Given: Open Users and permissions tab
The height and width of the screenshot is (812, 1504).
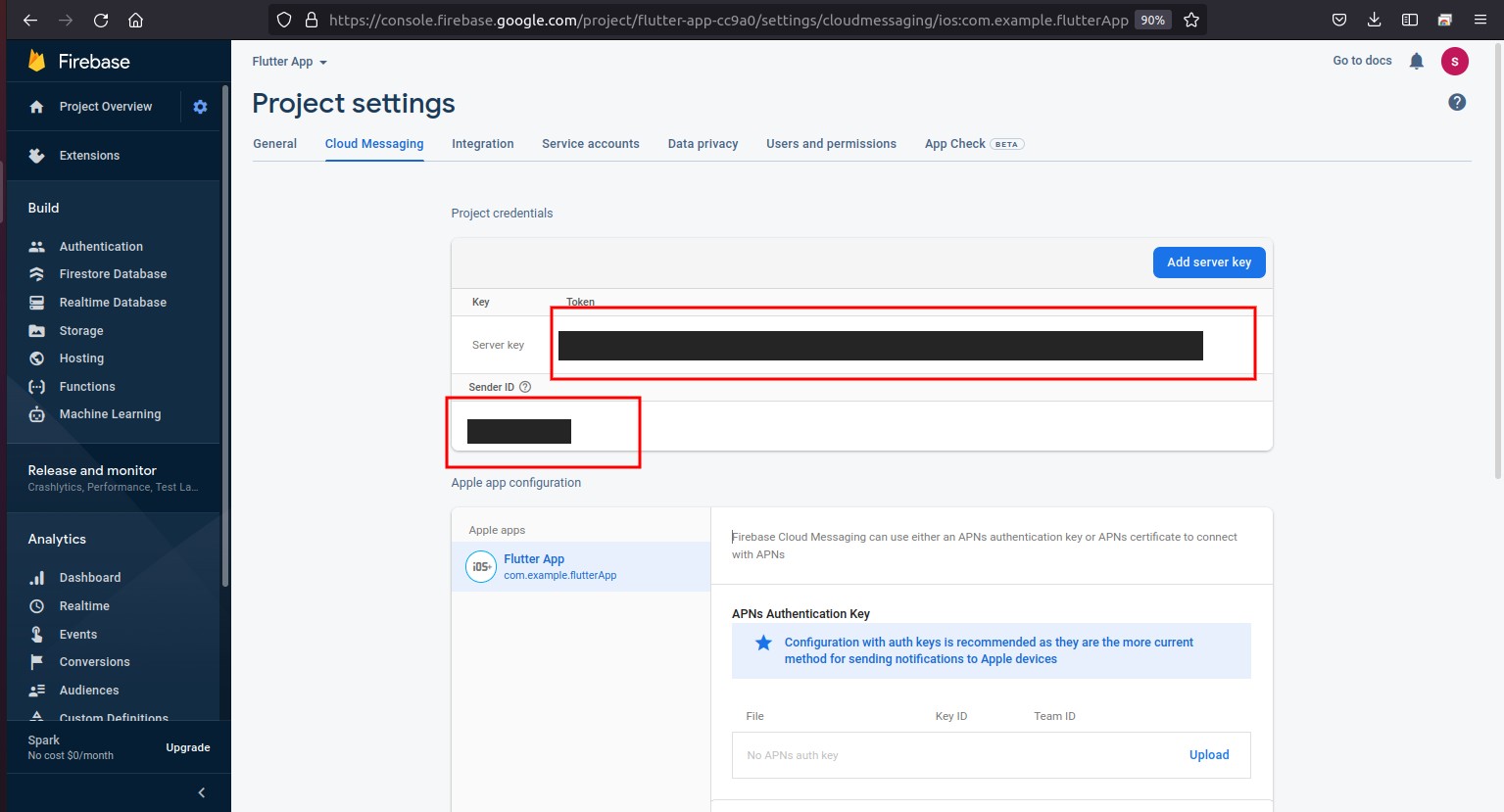Looking at the screenshot, I should coord(831,144).
